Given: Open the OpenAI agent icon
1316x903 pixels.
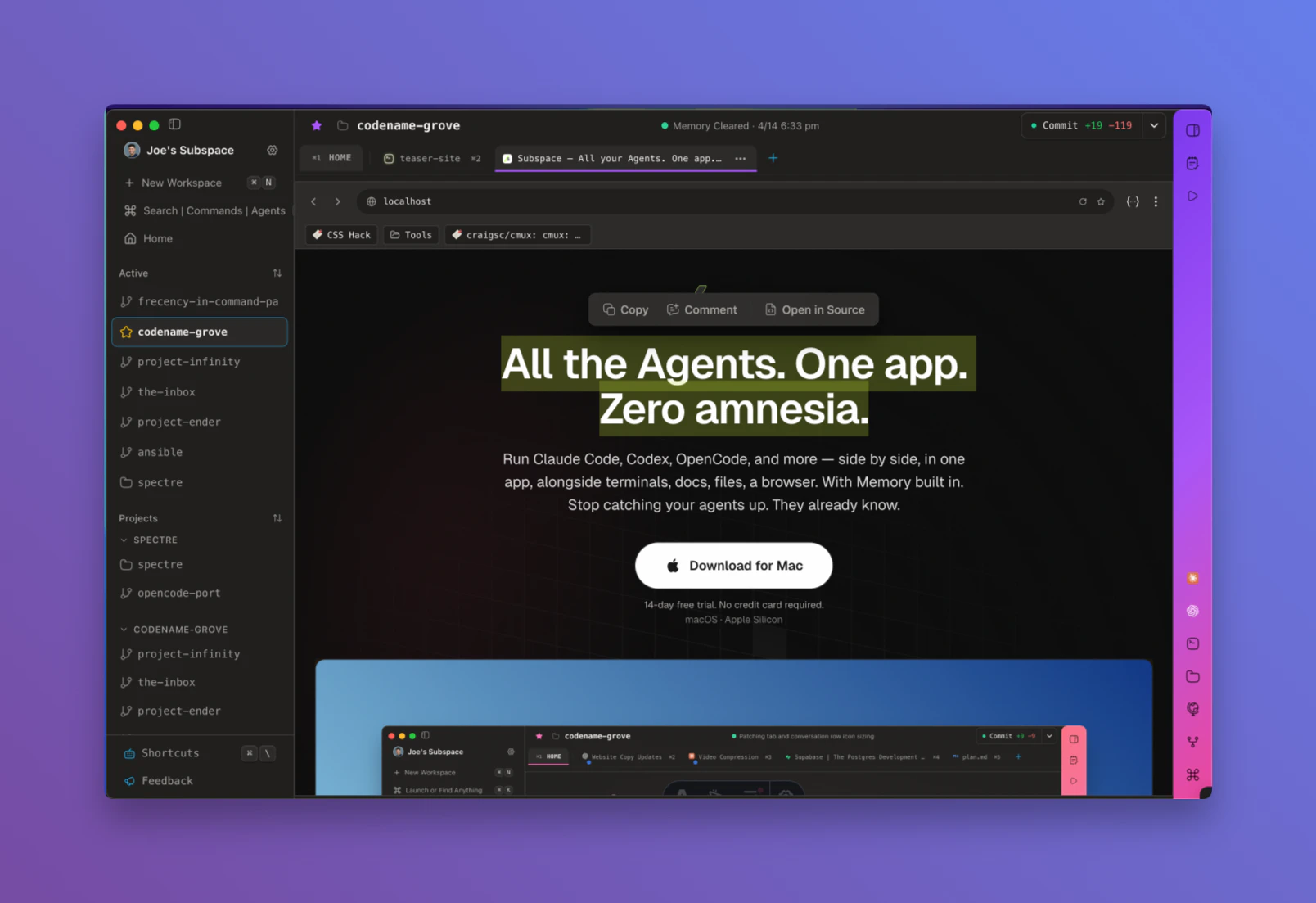Looking at the screenshot, I should 1192,611.
